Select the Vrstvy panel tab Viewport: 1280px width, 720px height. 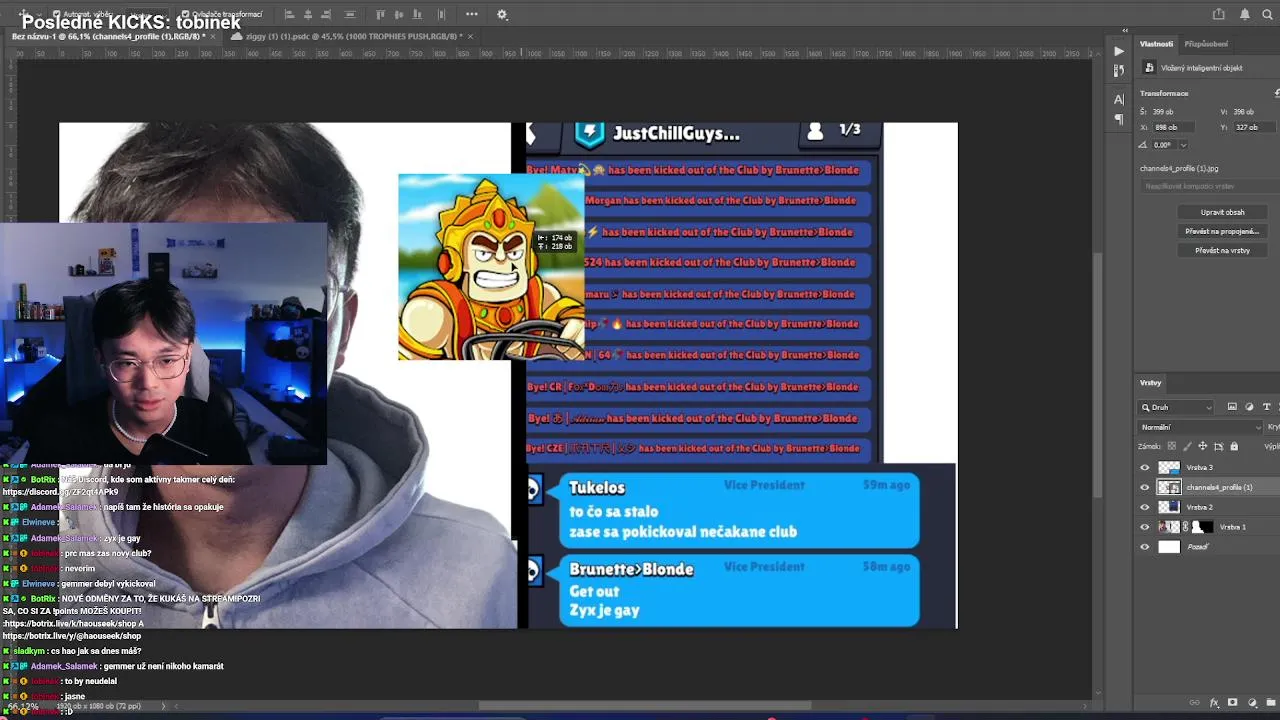pyautogui.click(x=1150, y=383)
